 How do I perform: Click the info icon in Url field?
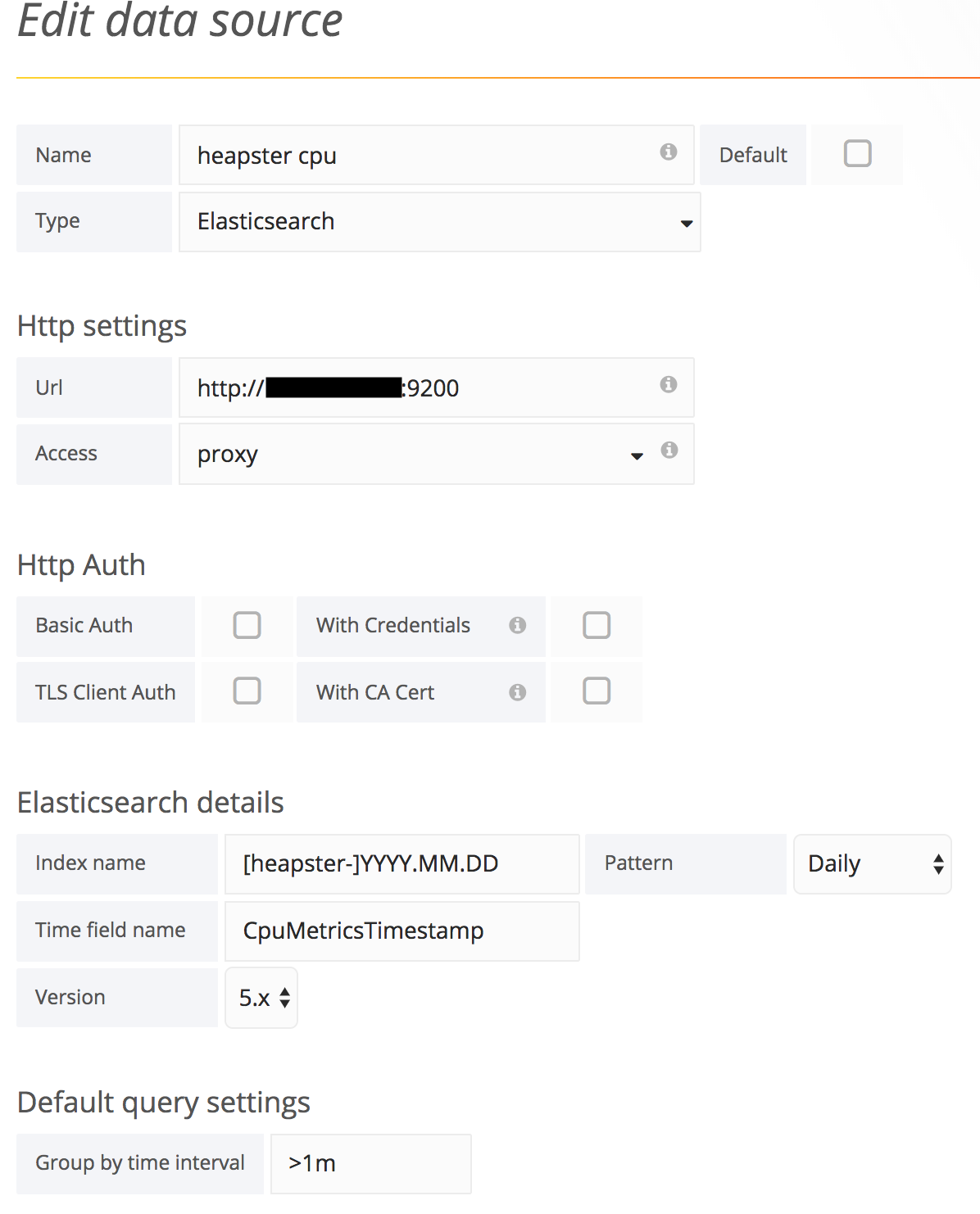[x=669, y=384]
